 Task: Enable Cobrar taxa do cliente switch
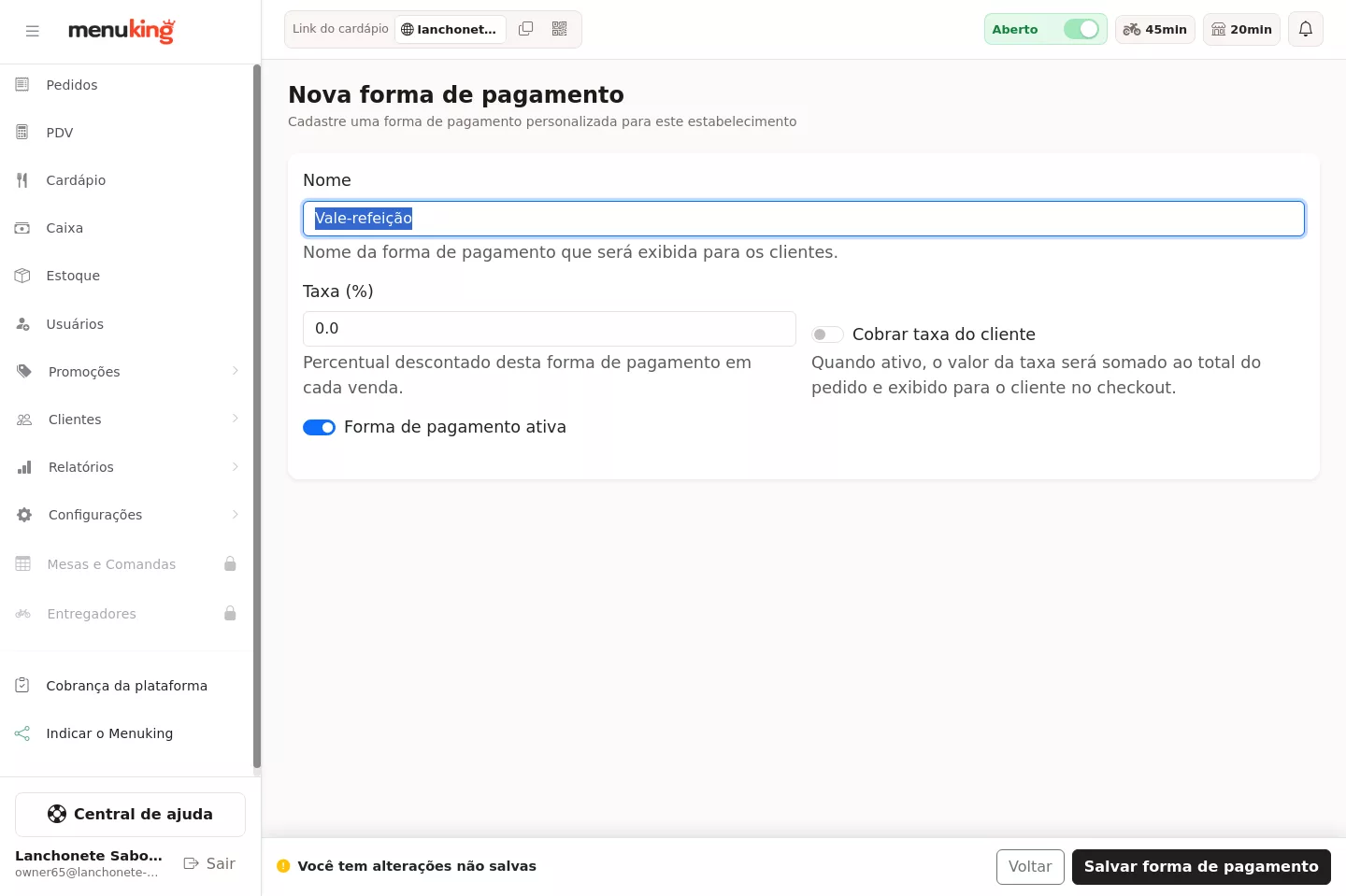(x=827, y=334)
